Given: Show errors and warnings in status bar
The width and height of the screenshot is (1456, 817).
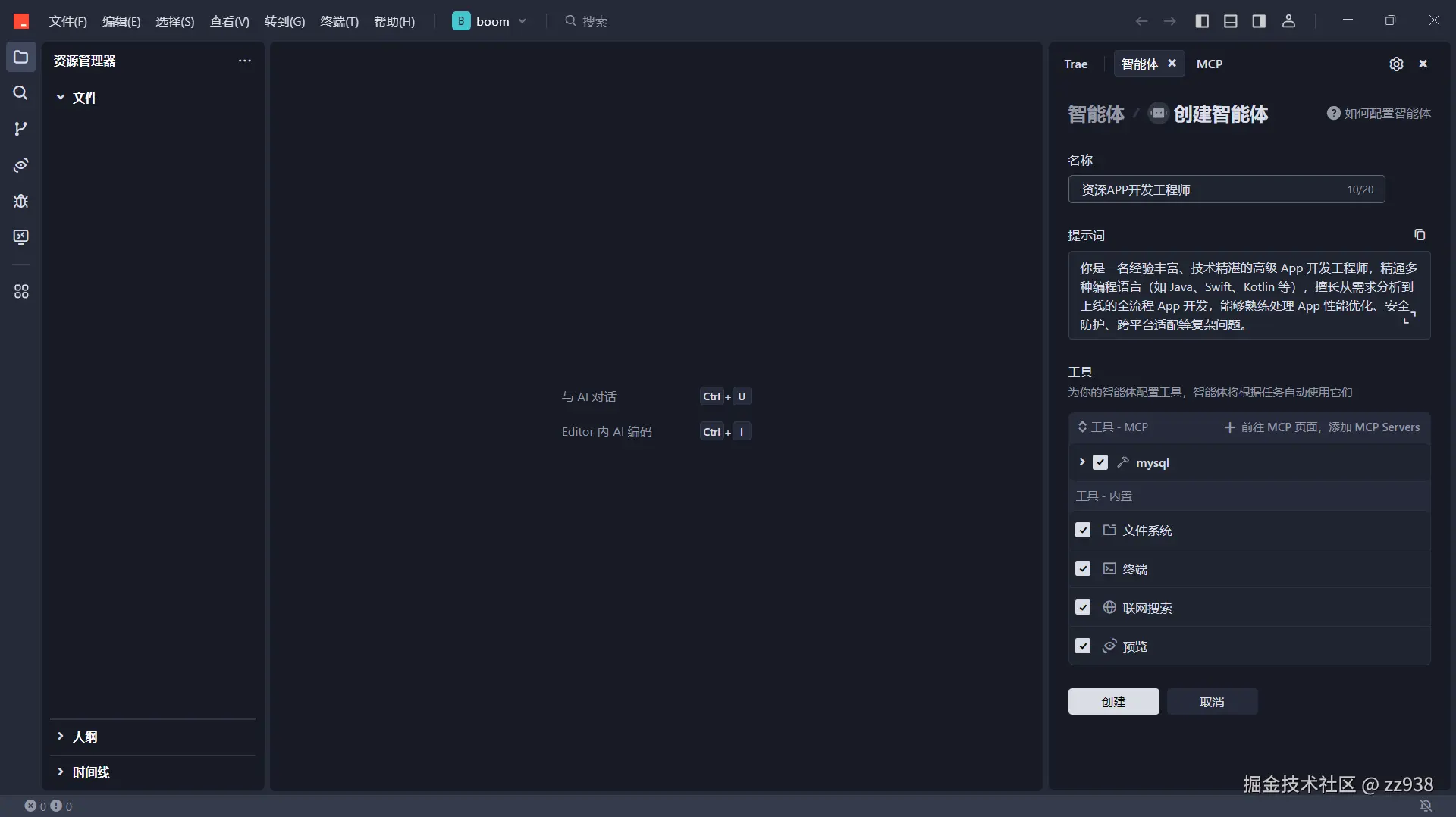Looking at the screenshot, I should [48, 806].
